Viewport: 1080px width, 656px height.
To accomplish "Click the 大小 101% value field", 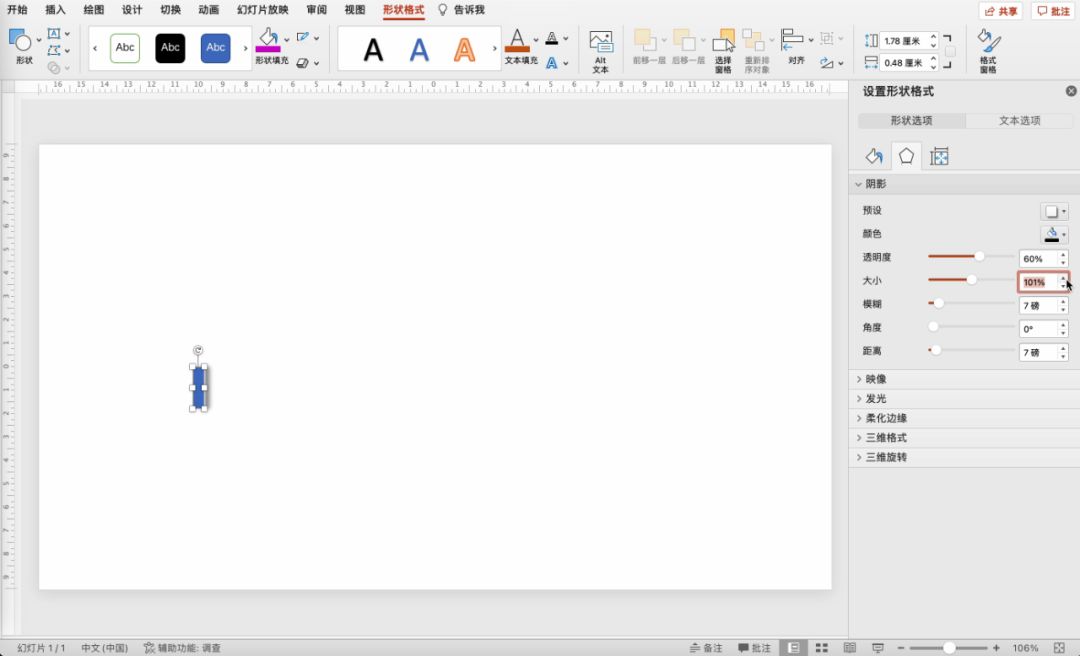I will tap(1039, 282).
